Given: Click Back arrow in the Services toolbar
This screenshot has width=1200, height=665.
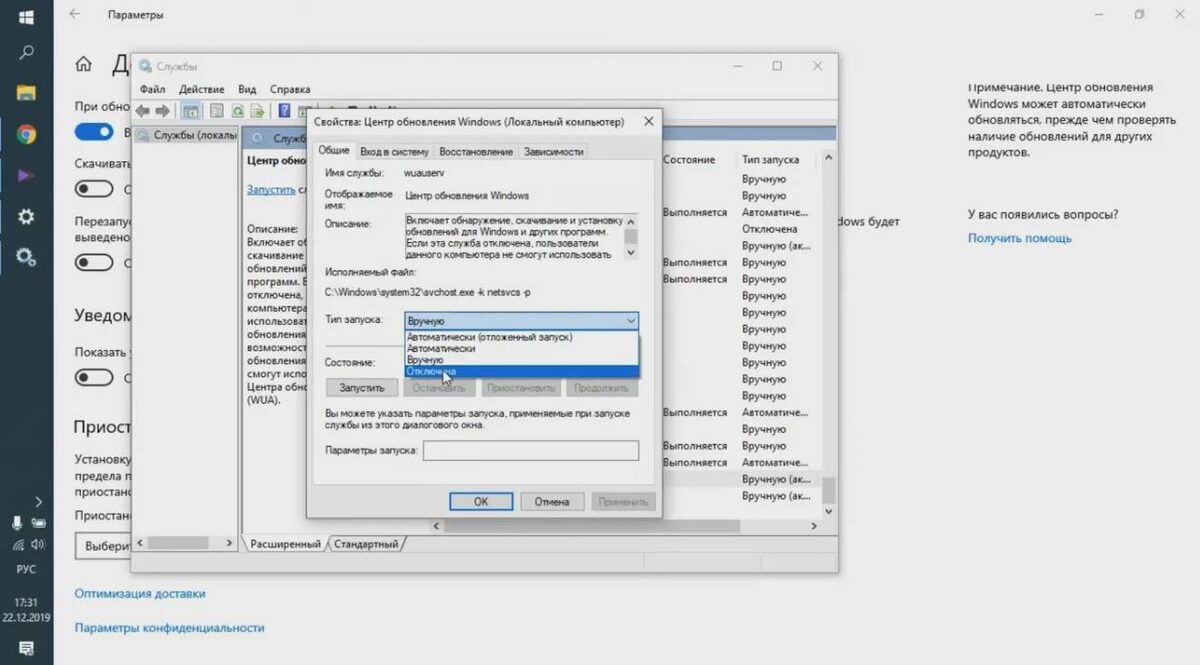Looking at the screenshot, I should coord(143,111).
